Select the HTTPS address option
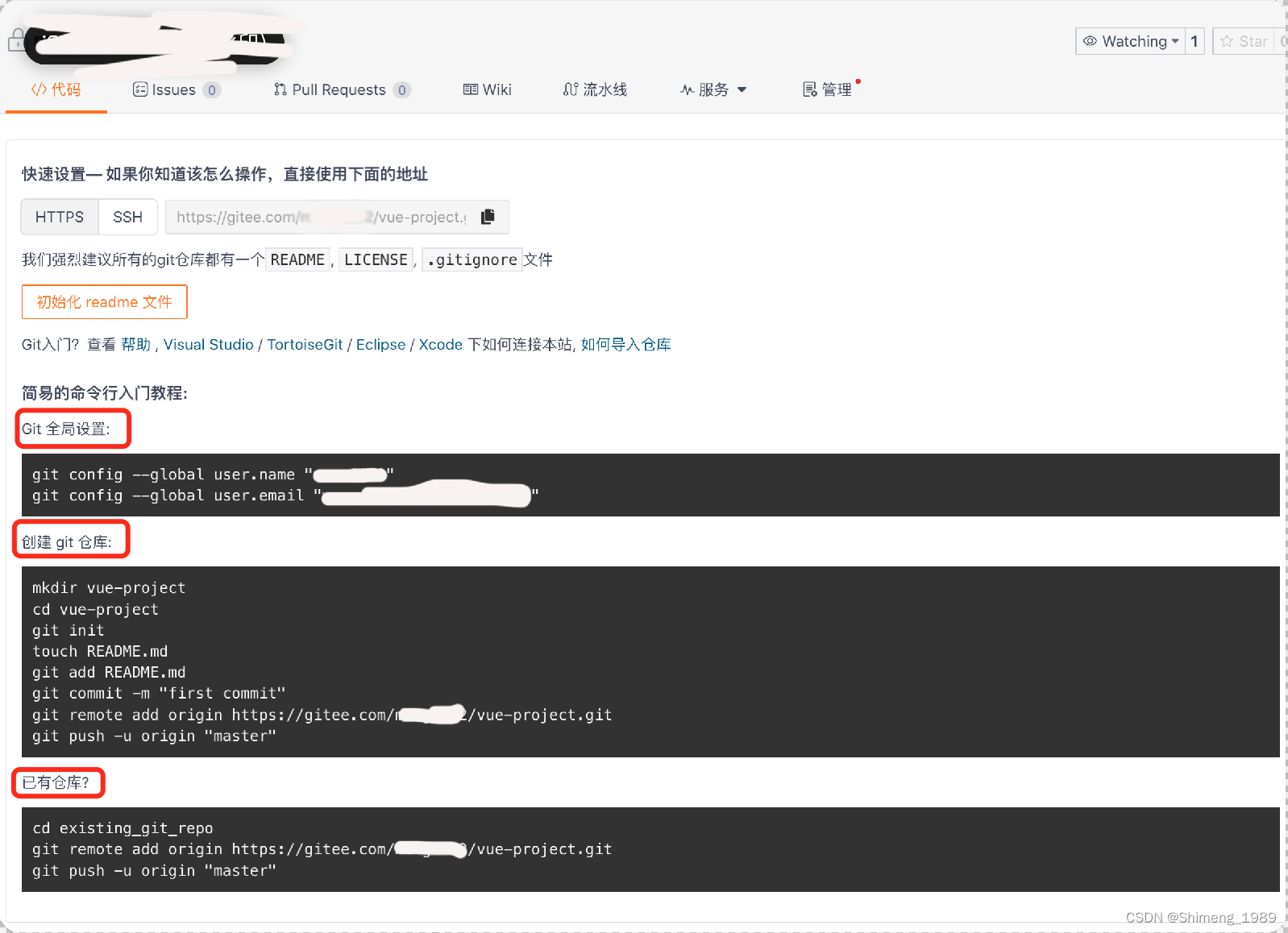 point(60,217)
